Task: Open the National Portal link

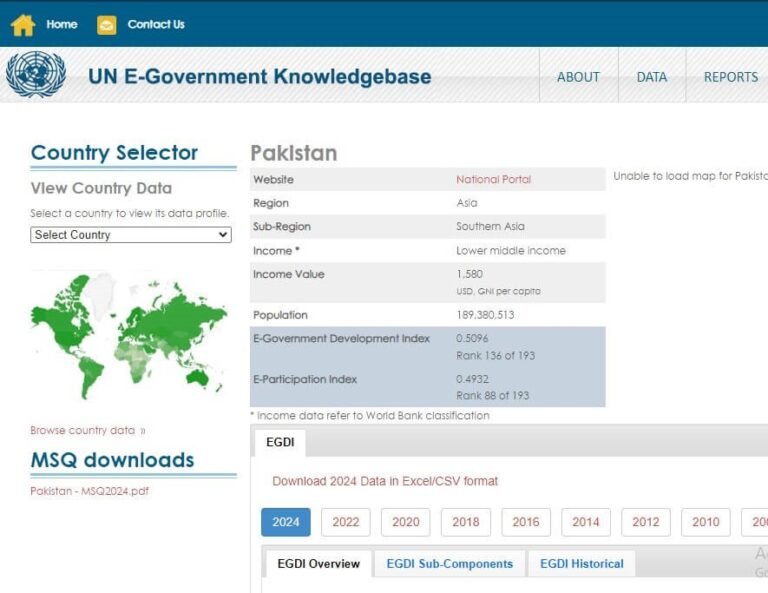Action: pos(493,180)
